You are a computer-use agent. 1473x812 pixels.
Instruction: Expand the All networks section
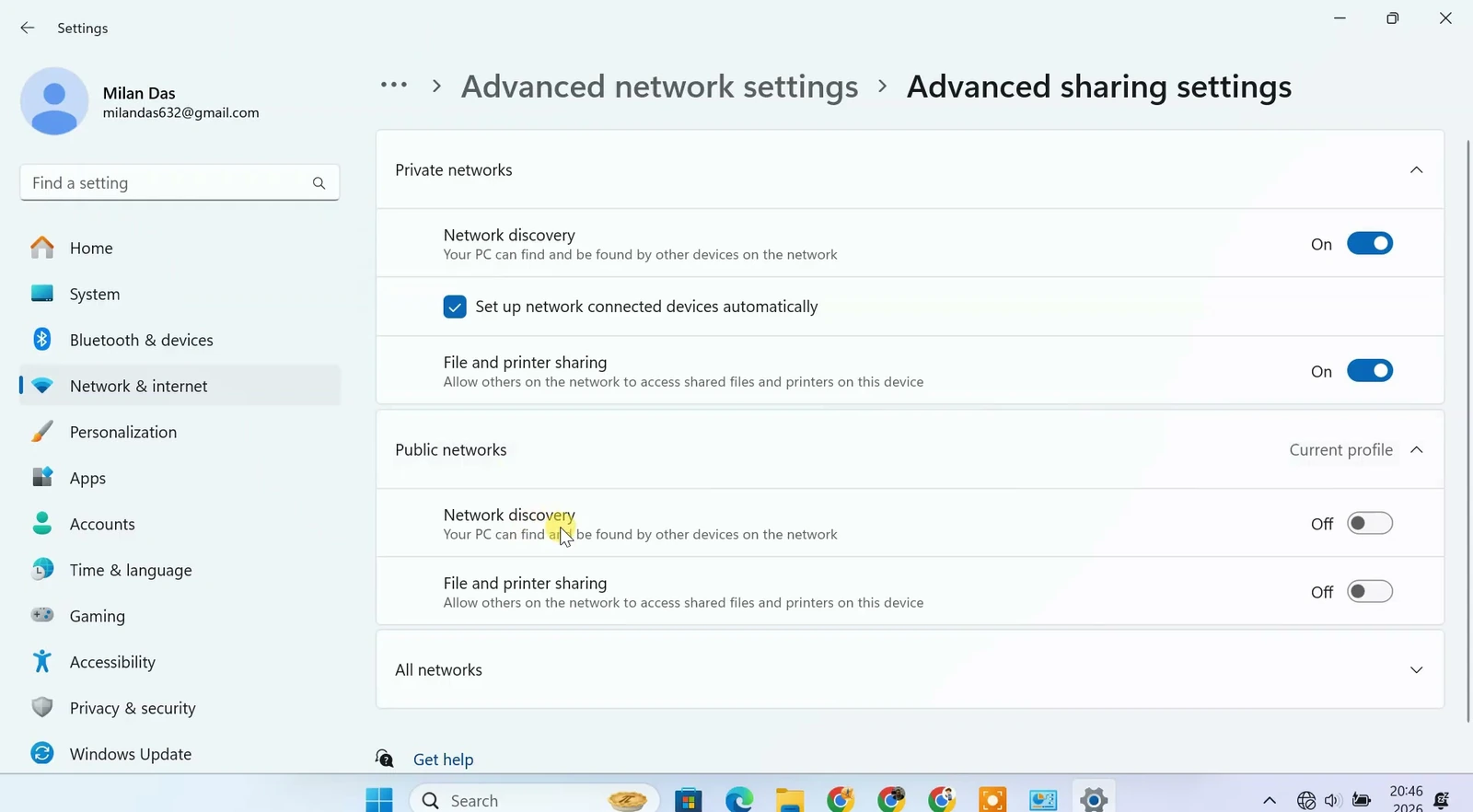tap(1417, 670)
